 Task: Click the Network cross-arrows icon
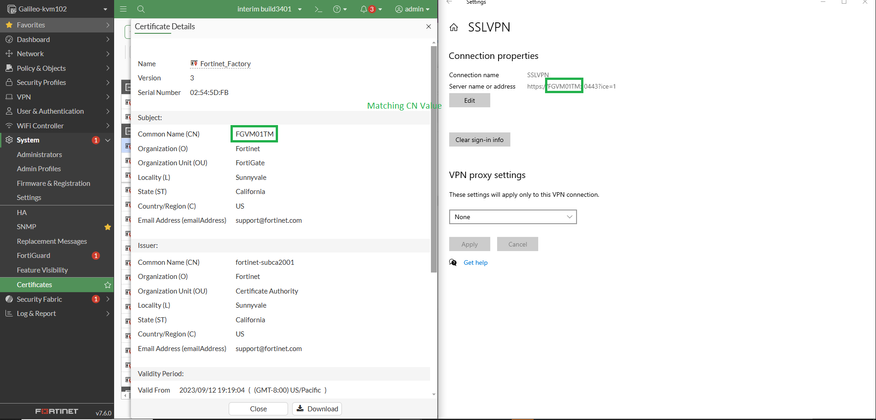pyautogui.click(x=9, y=54)
